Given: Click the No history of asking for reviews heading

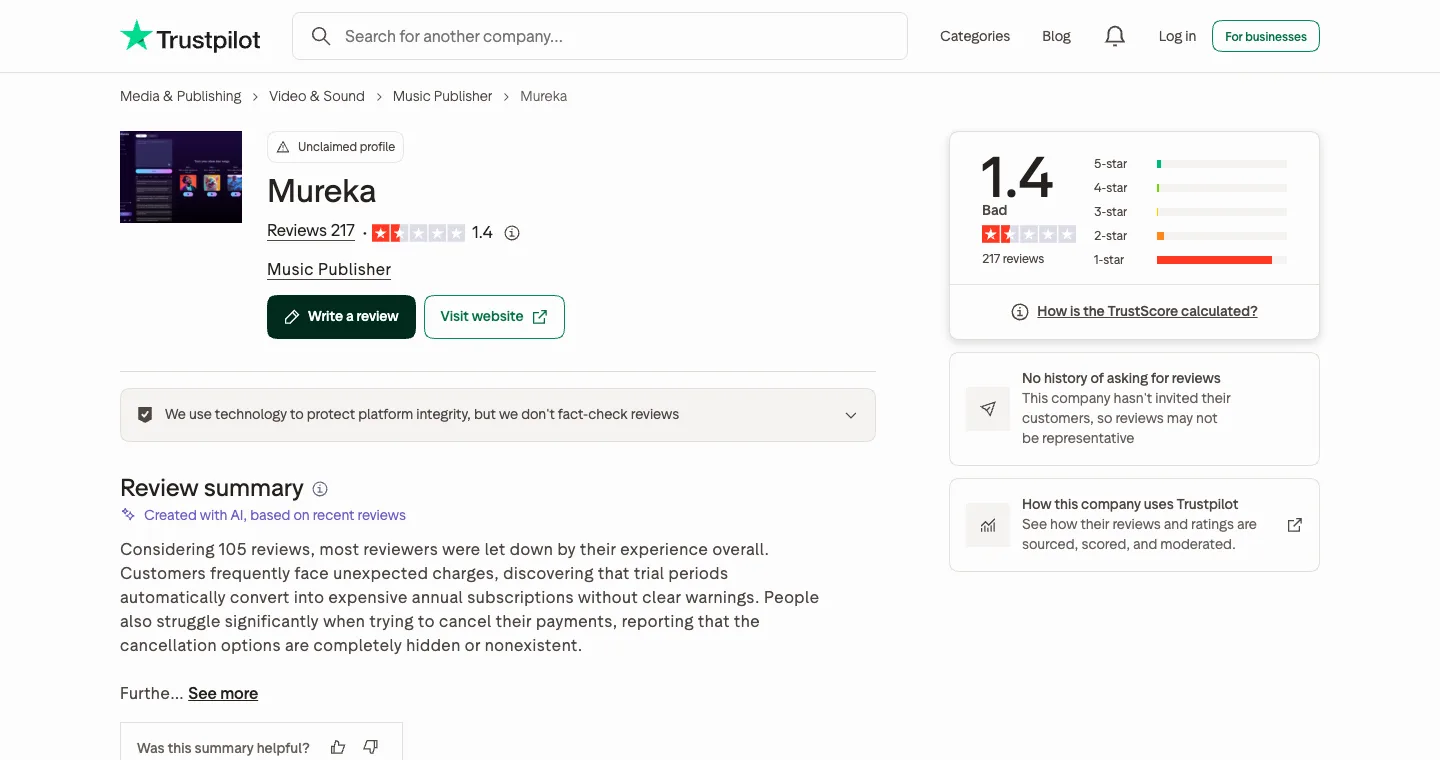Looking at the screenshot, I should tap(1121, 378).
